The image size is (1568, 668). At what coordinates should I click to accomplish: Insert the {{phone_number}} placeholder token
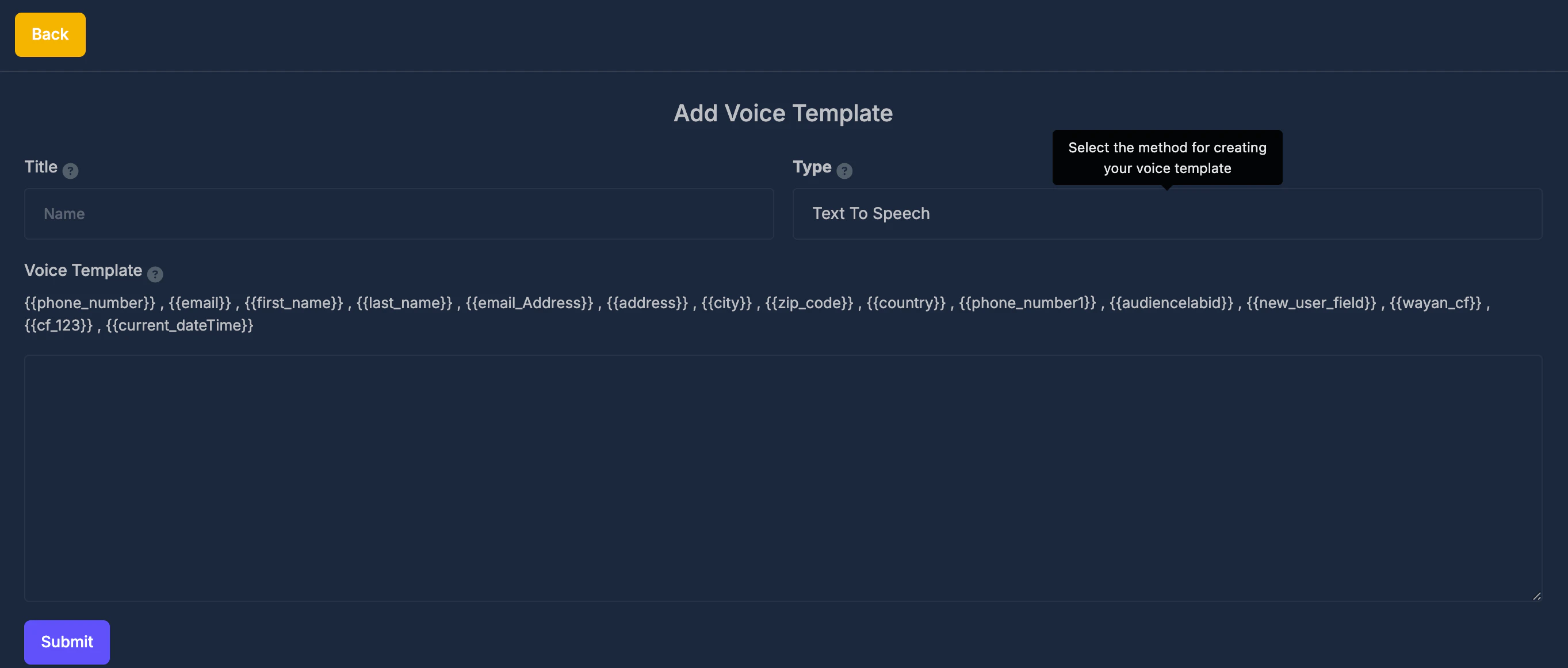(90, 302)
